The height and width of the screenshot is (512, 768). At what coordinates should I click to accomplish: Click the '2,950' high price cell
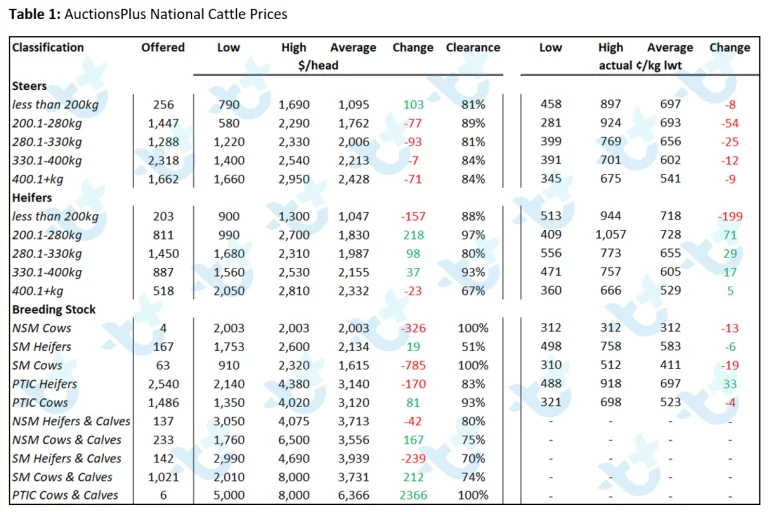(294, 179)
